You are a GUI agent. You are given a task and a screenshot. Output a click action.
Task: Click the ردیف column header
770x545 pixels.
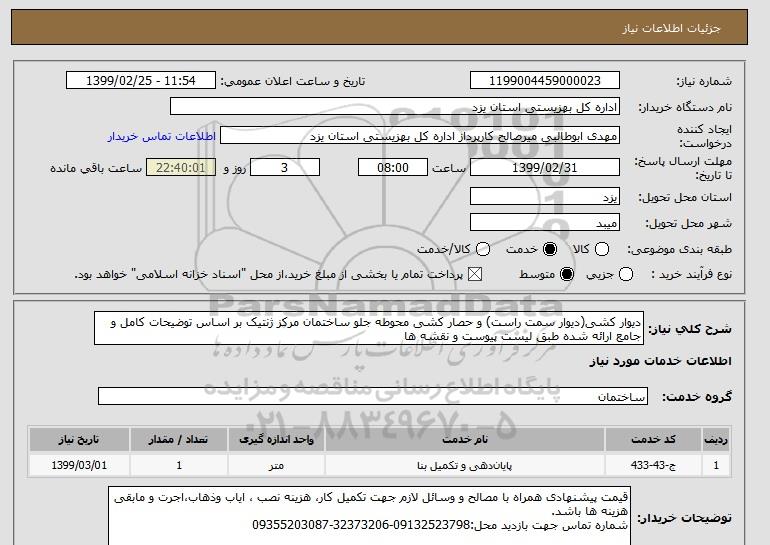716,439
